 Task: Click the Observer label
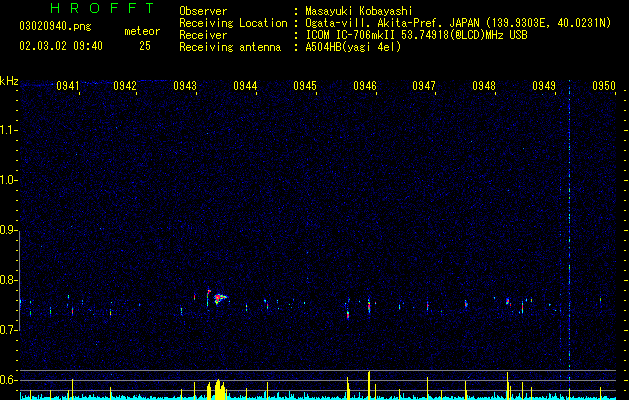tap(203, 11)
